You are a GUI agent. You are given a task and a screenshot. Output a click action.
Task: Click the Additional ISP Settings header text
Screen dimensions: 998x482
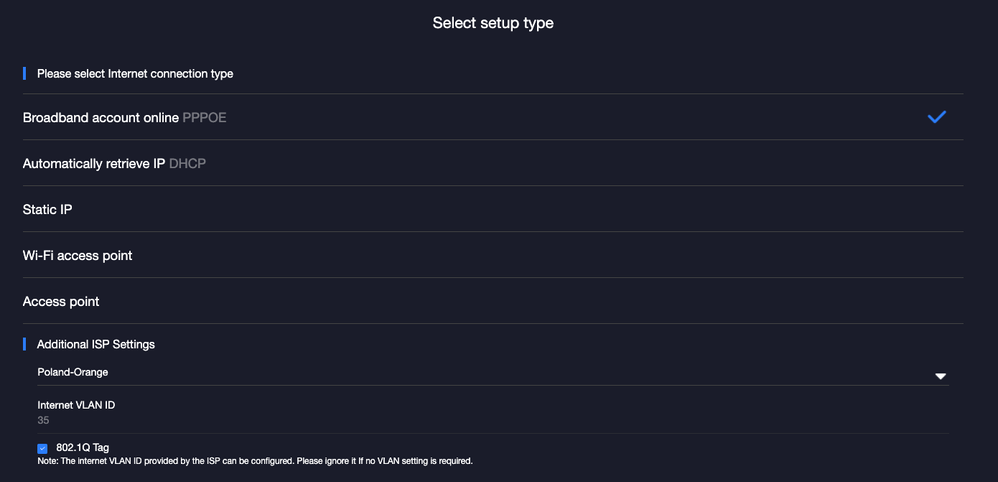coord(96,344)
